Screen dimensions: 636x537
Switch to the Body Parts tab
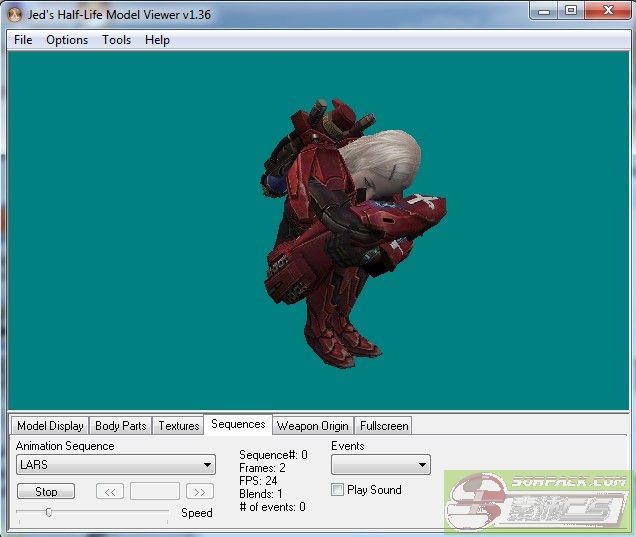pyautogui.click(x=120, y=426)
